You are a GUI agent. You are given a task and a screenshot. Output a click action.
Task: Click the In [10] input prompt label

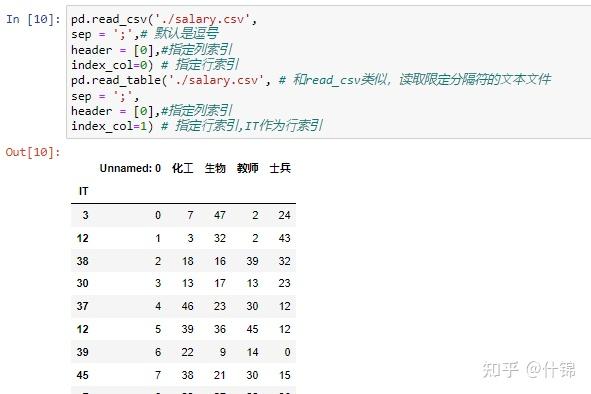pos(33,19)
